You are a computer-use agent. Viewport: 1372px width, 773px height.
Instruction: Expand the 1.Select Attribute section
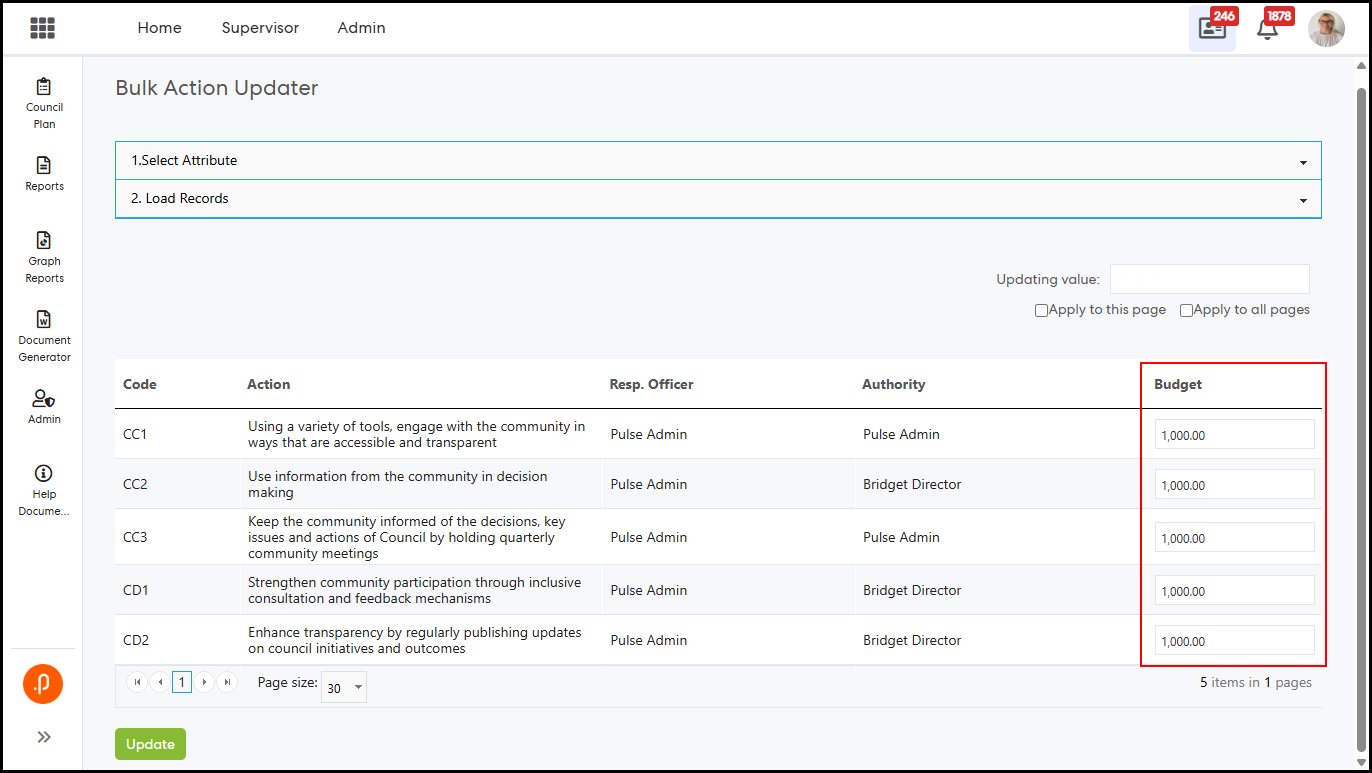[718, 161]
